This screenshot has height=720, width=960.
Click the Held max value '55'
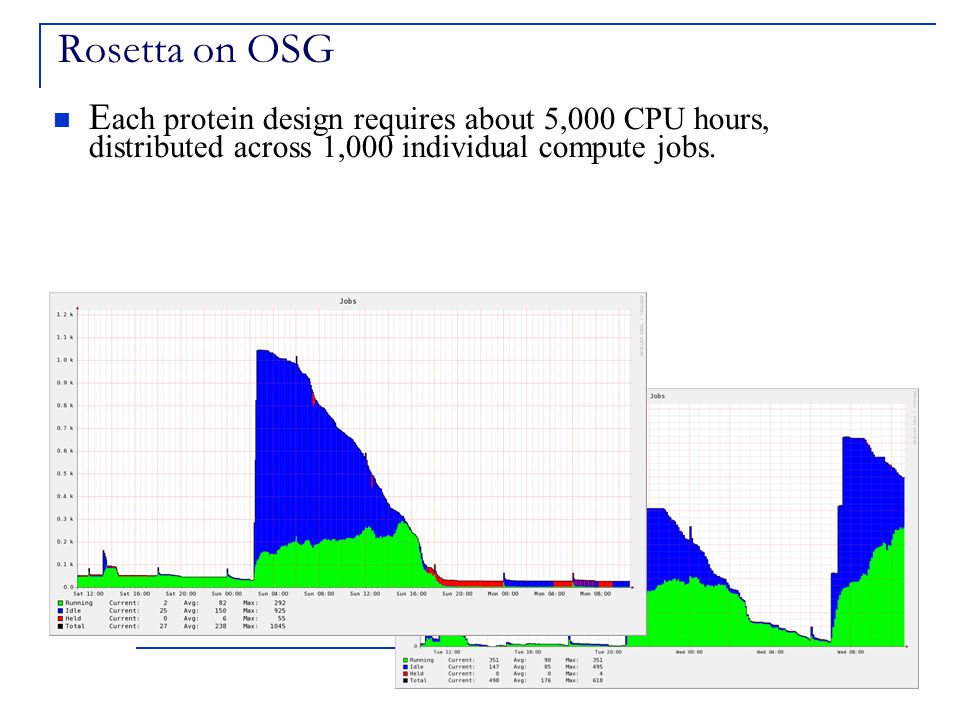click(282, 618)
